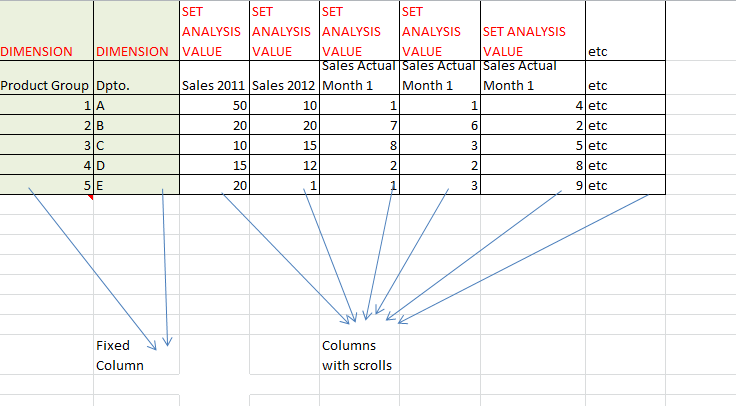
Task: Select the first DIMENSION label above Product Group
Action: point(46,51)
